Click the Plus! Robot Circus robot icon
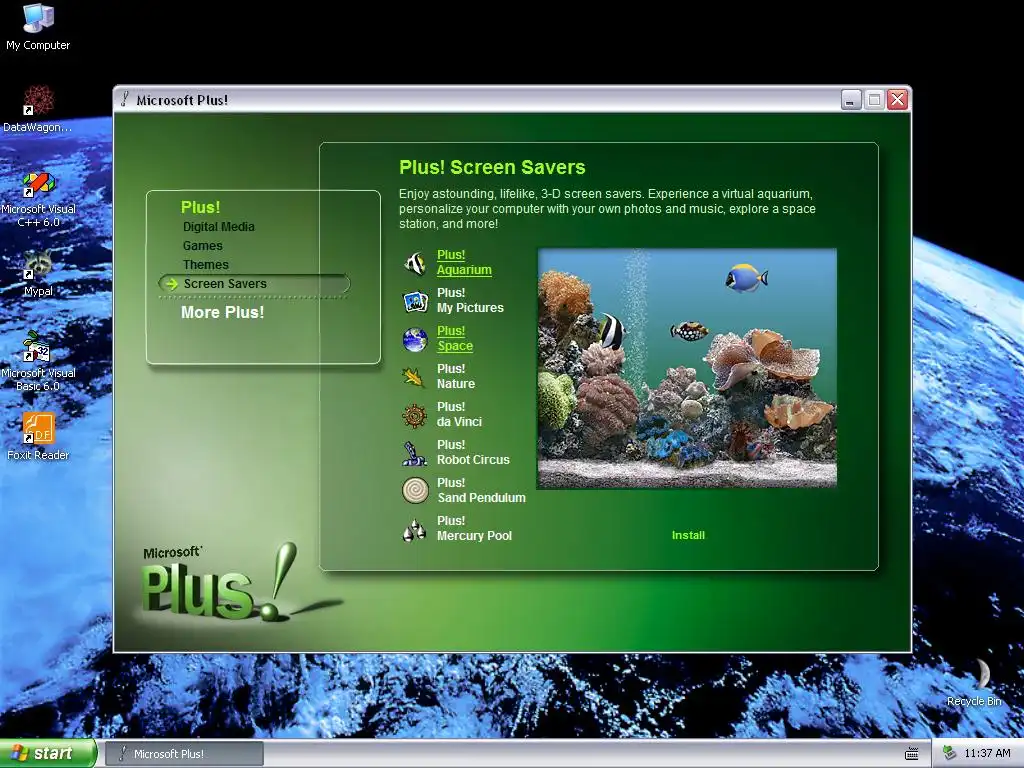The width and height of the screenshot is (1024, 768). (x=415, y=453)
